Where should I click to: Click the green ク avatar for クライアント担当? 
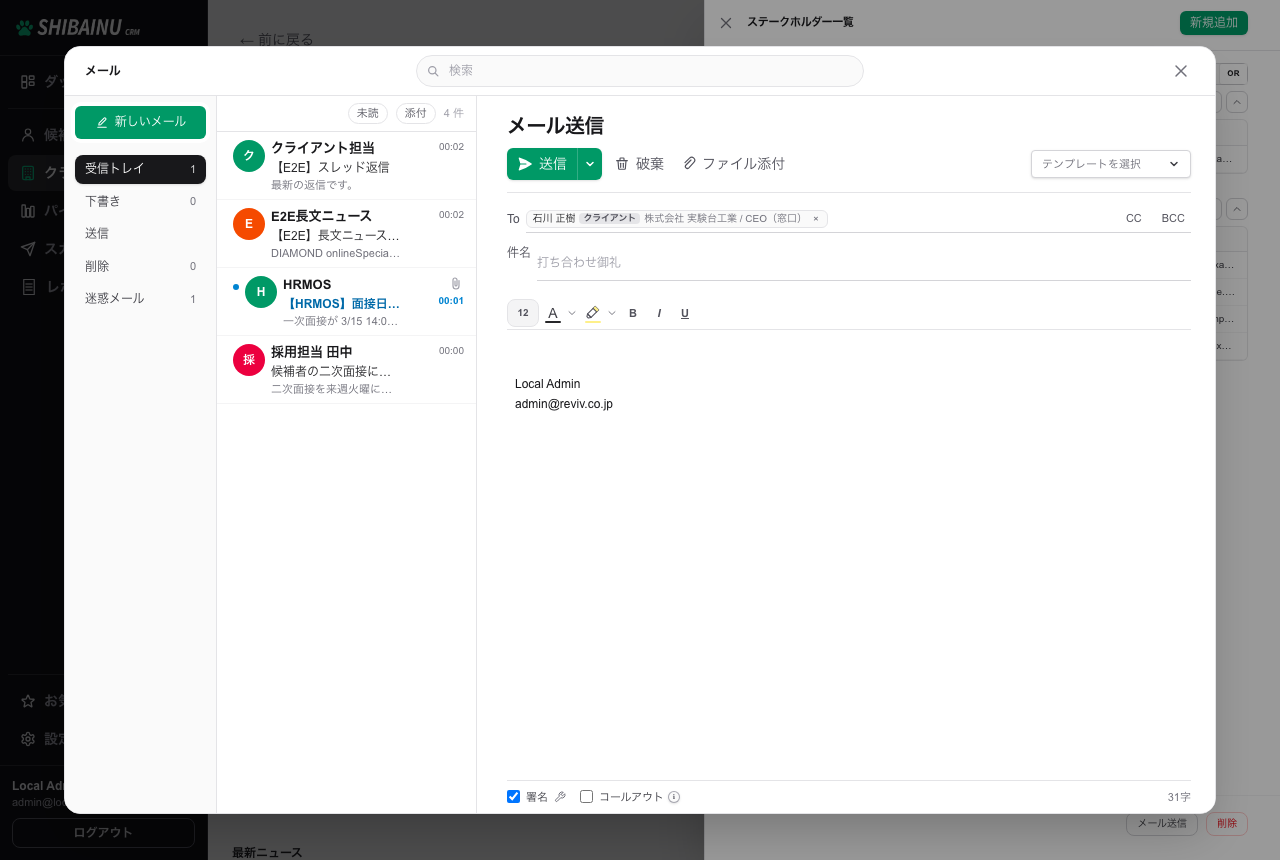click(x=249, y=156)
